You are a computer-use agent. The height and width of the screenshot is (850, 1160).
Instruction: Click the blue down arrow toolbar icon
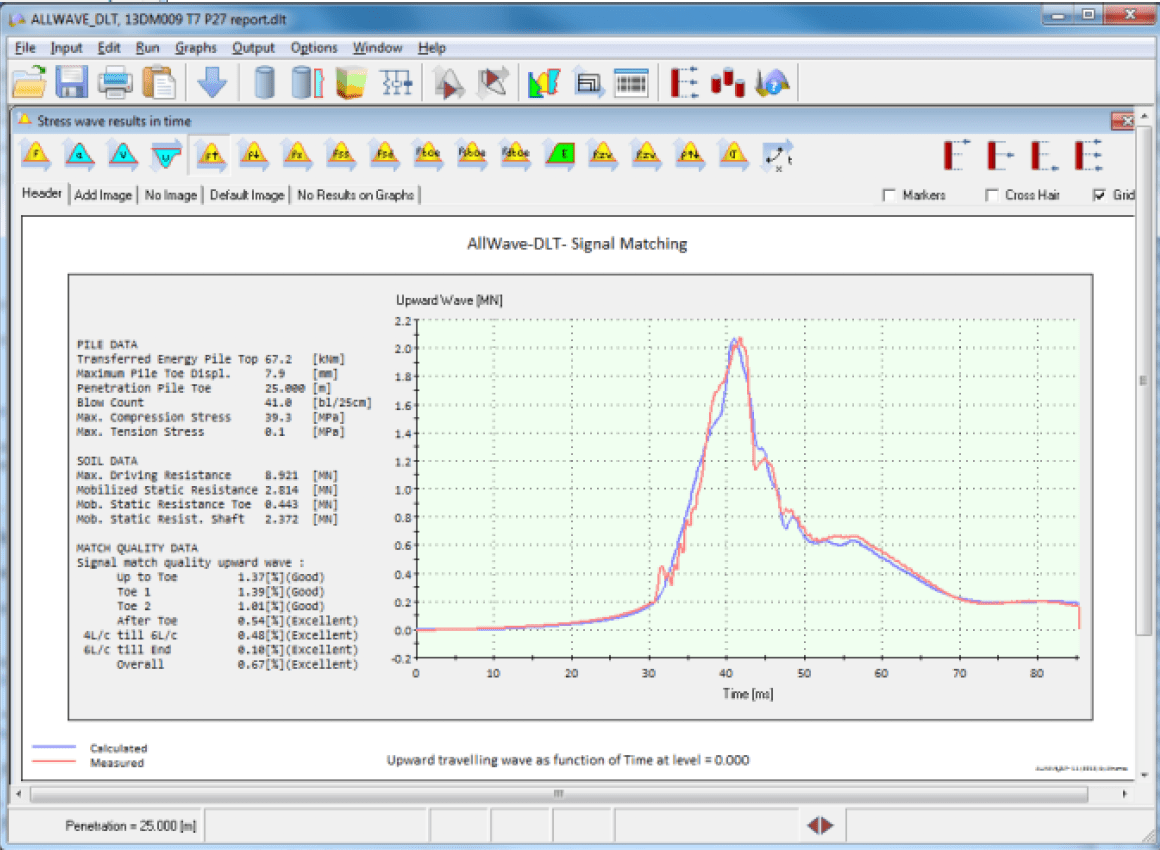pos(211,82)
